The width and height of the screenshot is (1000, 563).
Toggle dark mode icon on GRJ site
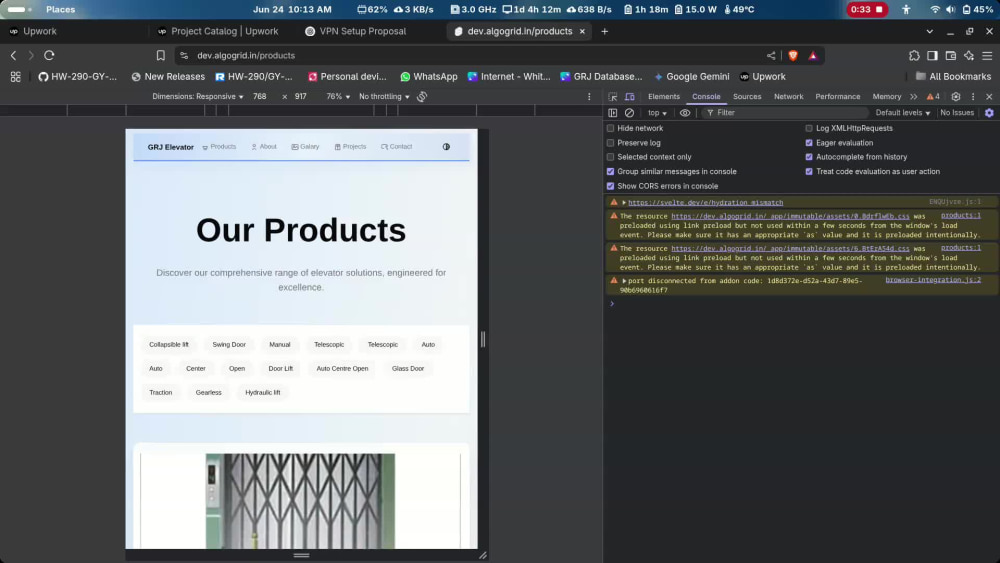pyautogui.click(x=446, y=147)
